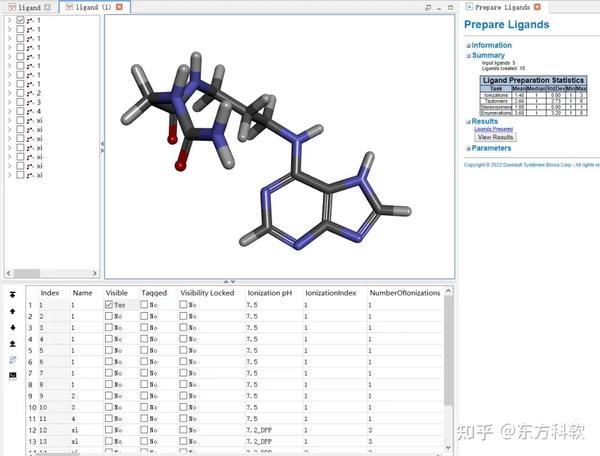Click the document icon on the Prepare Ligands tab
Viewport: 600px width, 456px height.
coord(469,7)
